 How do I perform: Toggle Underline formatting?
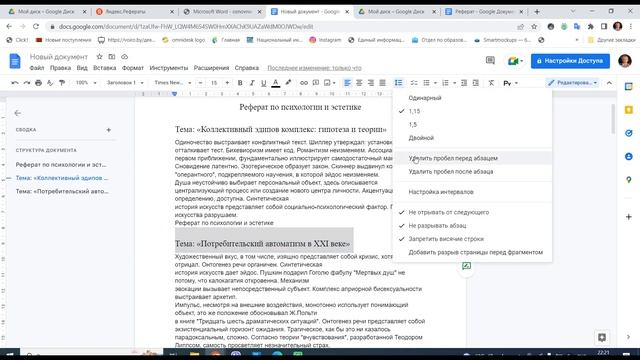(264, 83)
